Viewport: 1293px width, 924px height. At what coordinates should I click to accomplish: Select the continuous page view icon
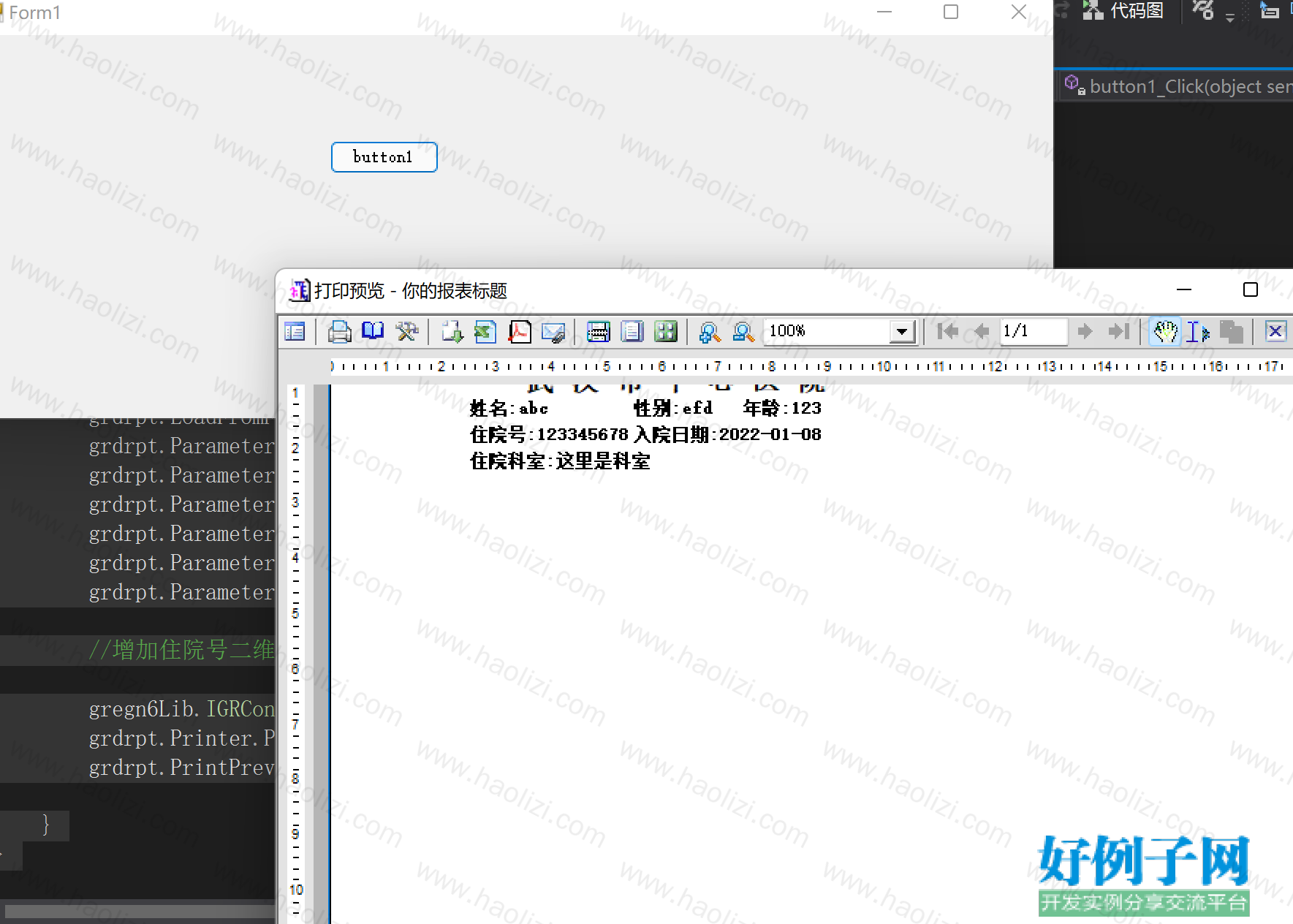tap(598, 332)
